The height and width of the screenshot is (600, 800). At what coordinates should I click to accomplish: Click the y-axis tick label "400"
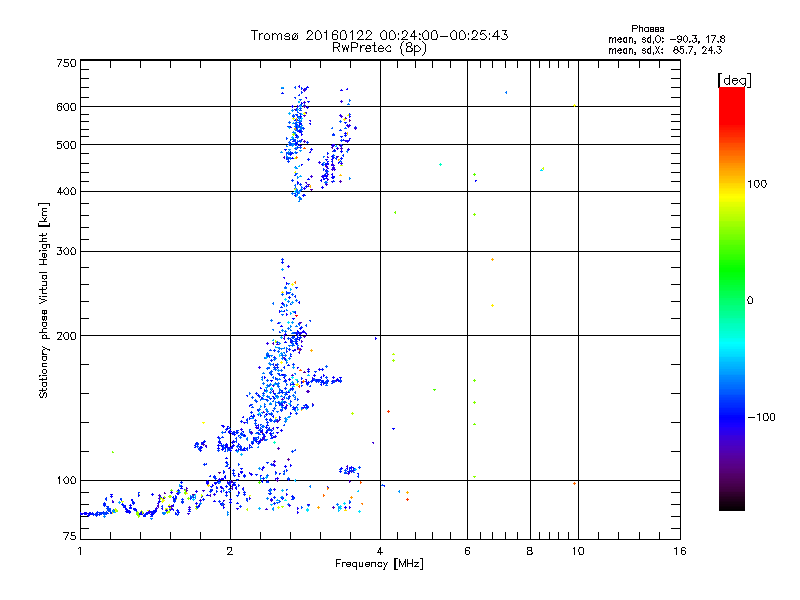click(x=66, y=192)
